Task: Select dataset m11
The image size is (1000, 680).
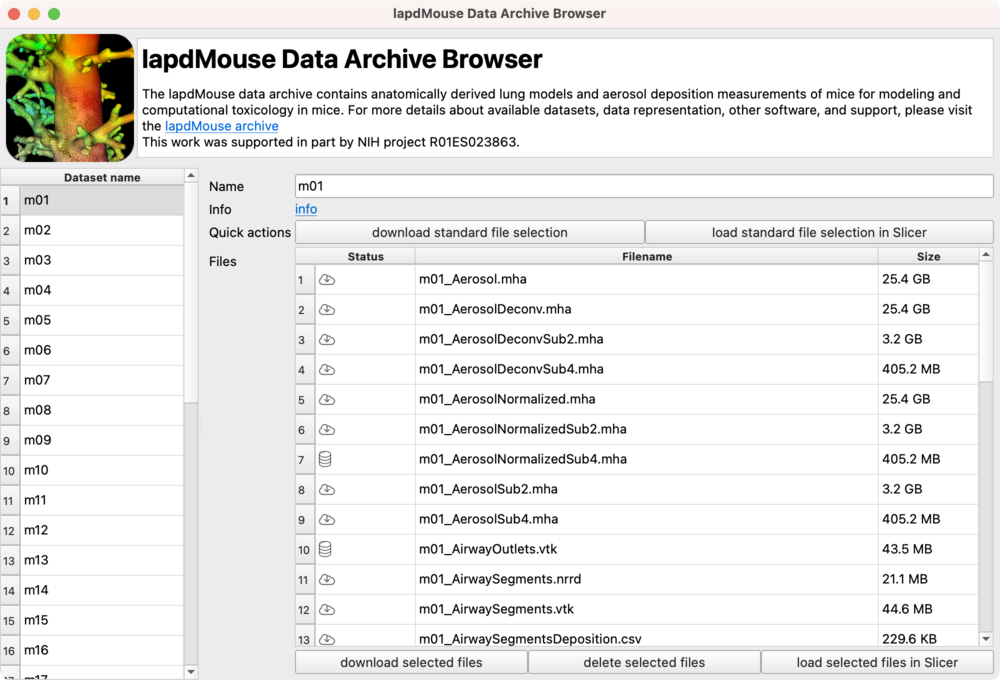Action: 102,500
